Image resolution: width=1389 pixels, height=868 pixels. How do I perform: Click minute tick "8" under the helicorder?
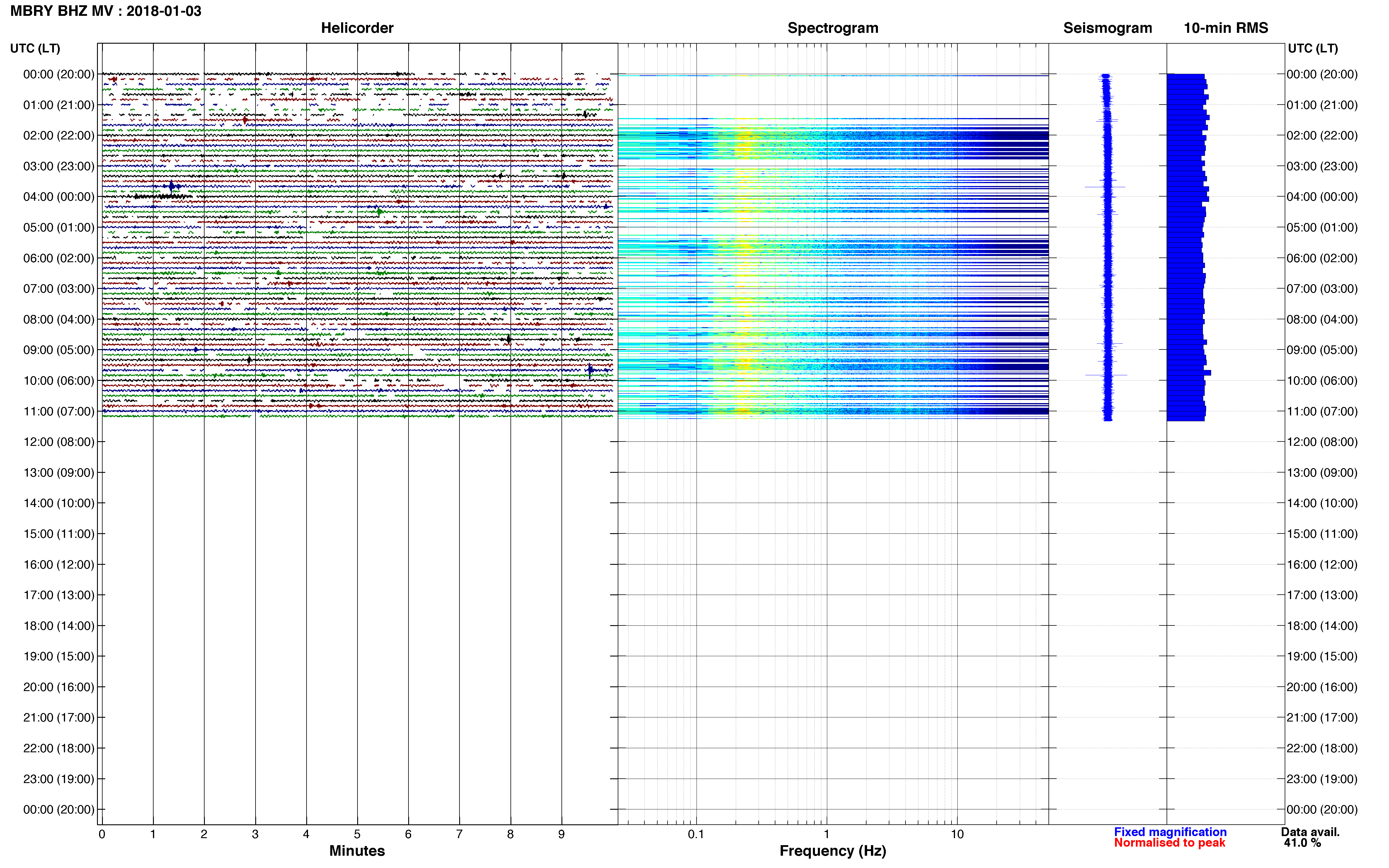pos(510,834)
